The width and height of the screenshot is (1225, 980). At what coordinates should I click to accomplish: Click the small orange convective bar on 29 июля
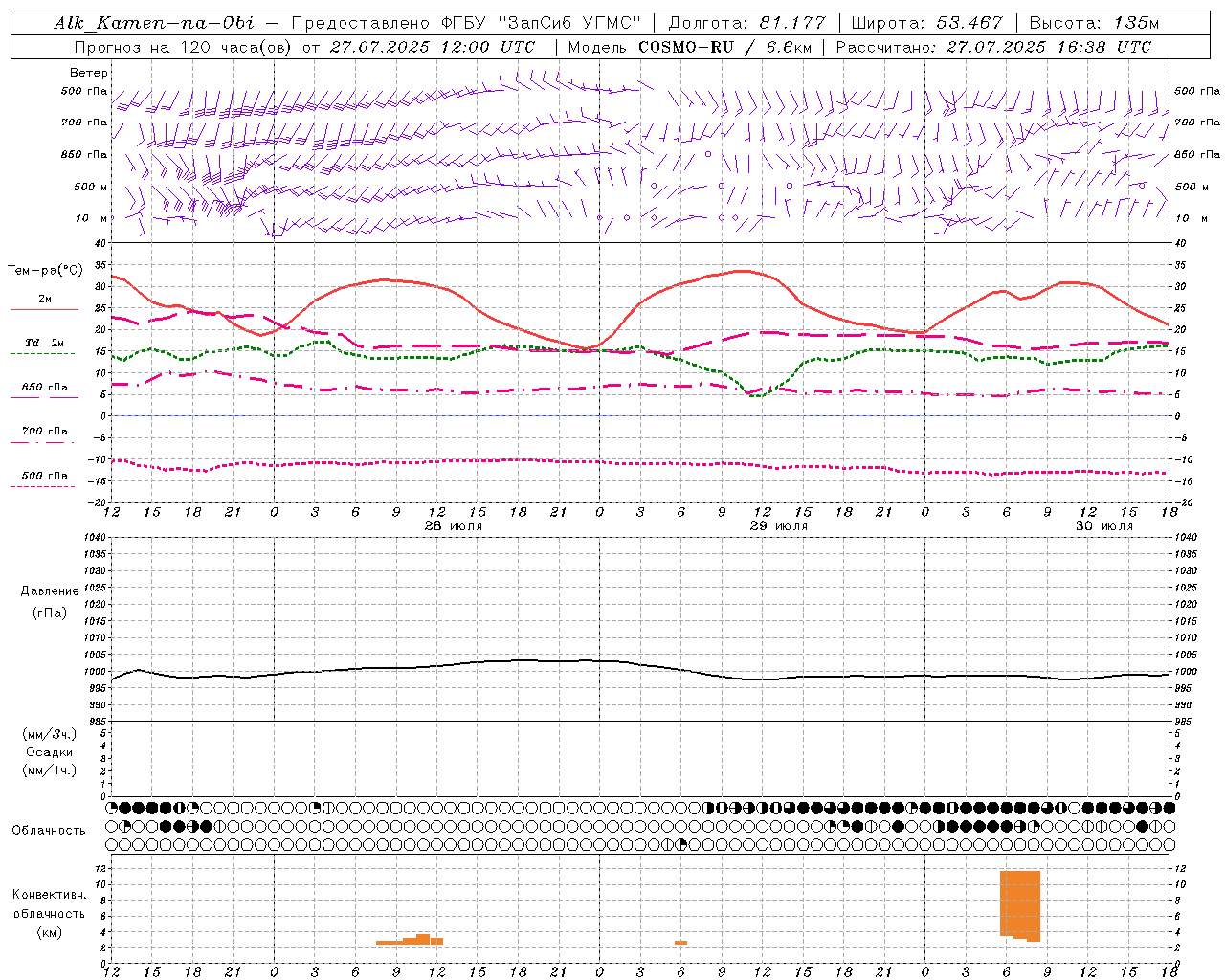680,943
